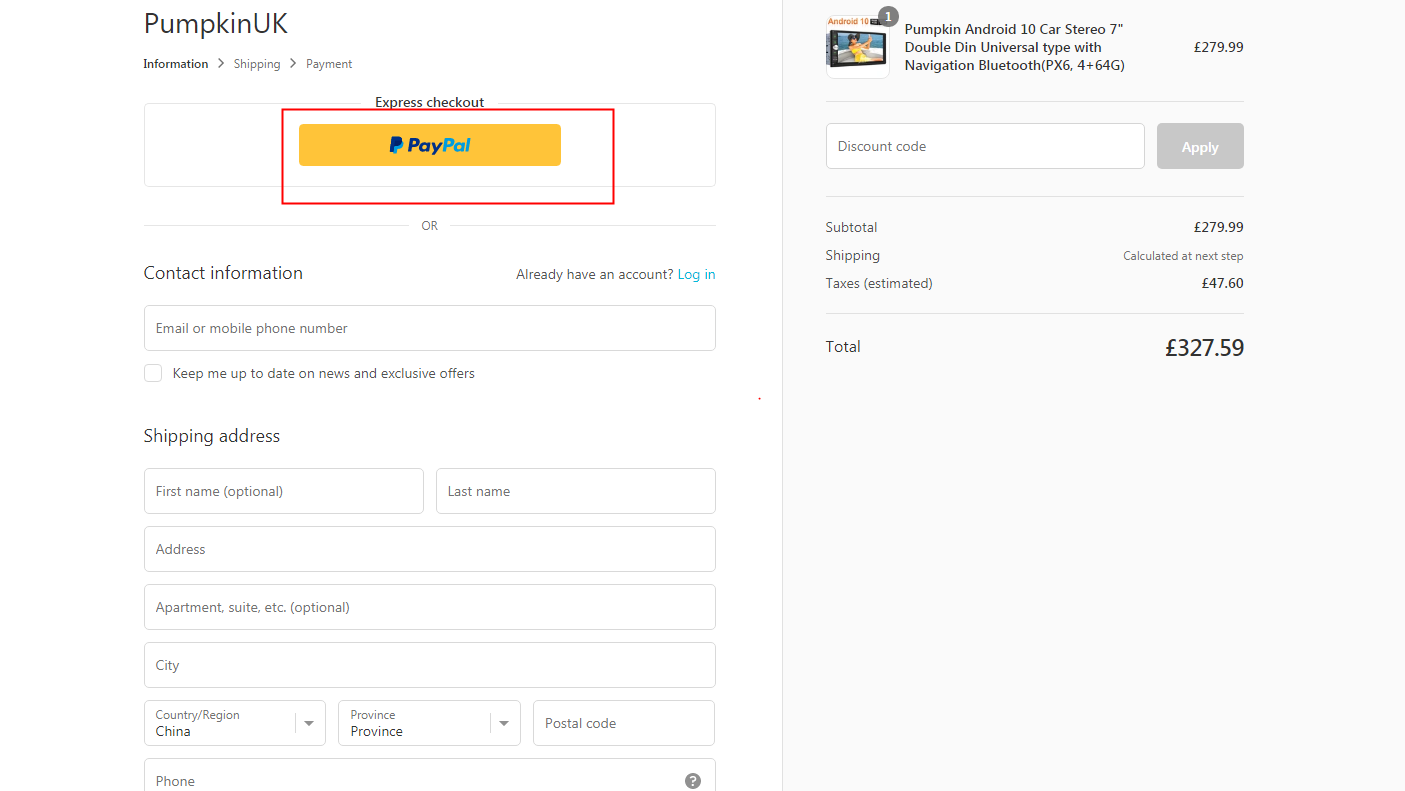This screenshot has width=1405, height=791.
Task: Click the PayPal express checkout button
Action: point(429,144)
